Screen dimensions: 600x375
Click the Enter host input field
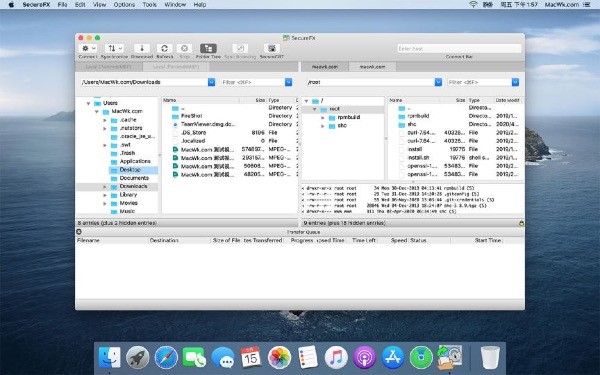pos(459,49)
